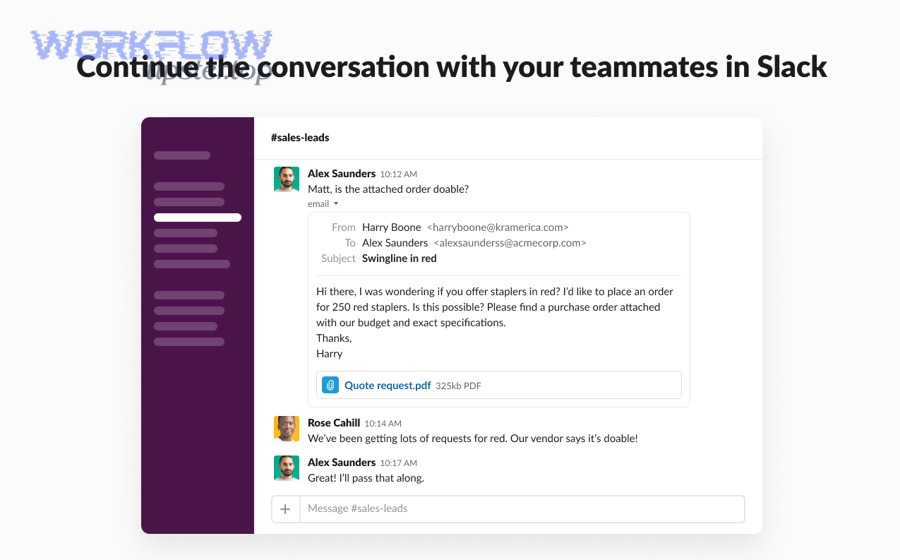
Task: Click the 'Continue the conversation' headline
Action: pyautogui.click(x=452, y=67)
